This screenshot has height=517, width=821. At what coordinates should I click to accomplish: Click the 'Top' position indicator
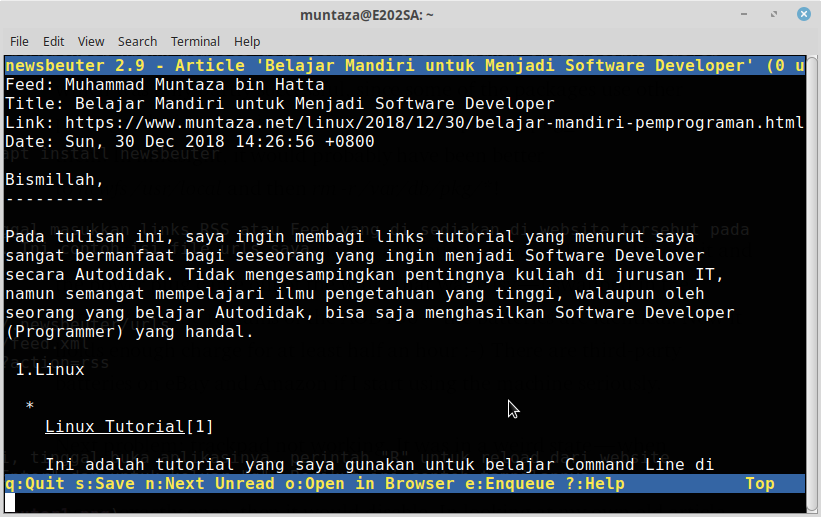click(760, 483)
